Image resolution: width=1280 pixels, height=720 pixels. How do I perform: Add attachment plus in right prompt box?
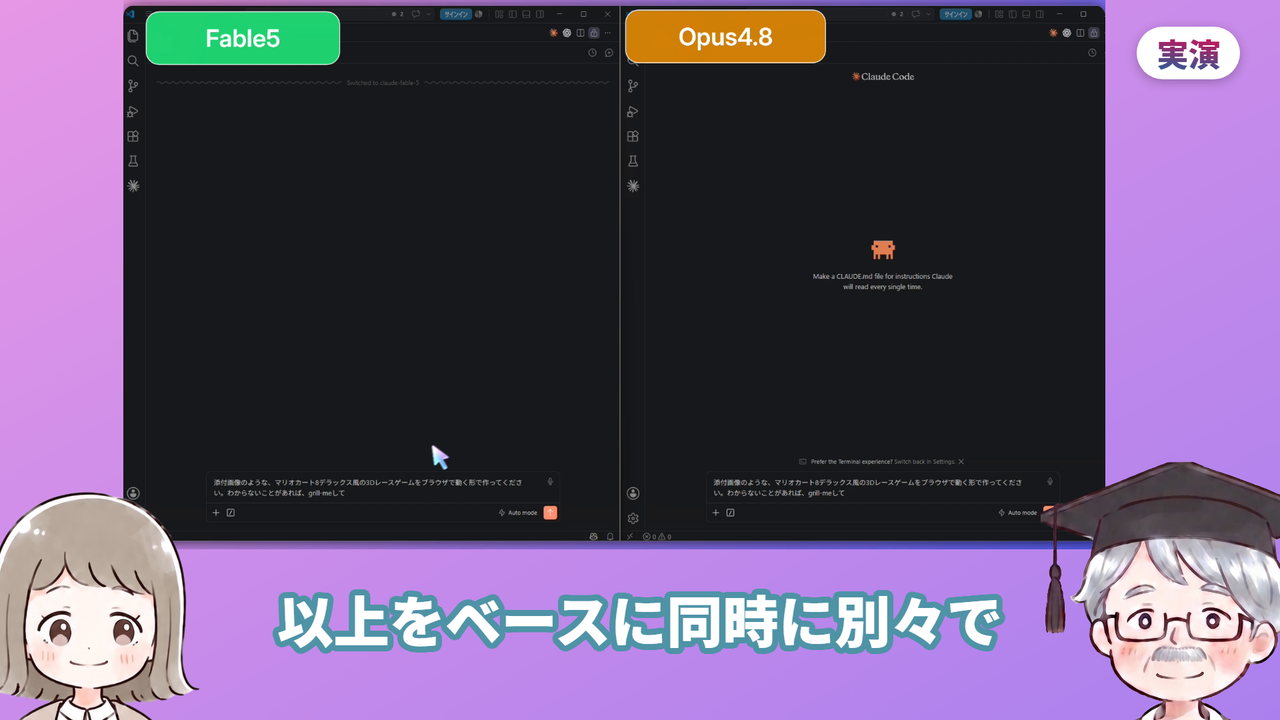pos(715,513)
